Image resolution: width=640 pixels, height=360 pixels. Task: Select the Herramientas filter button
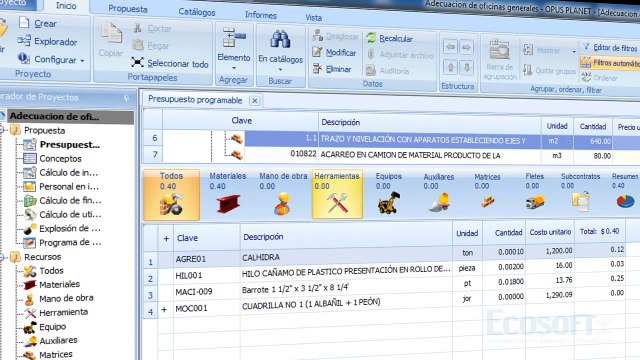(x=337, y=195)
